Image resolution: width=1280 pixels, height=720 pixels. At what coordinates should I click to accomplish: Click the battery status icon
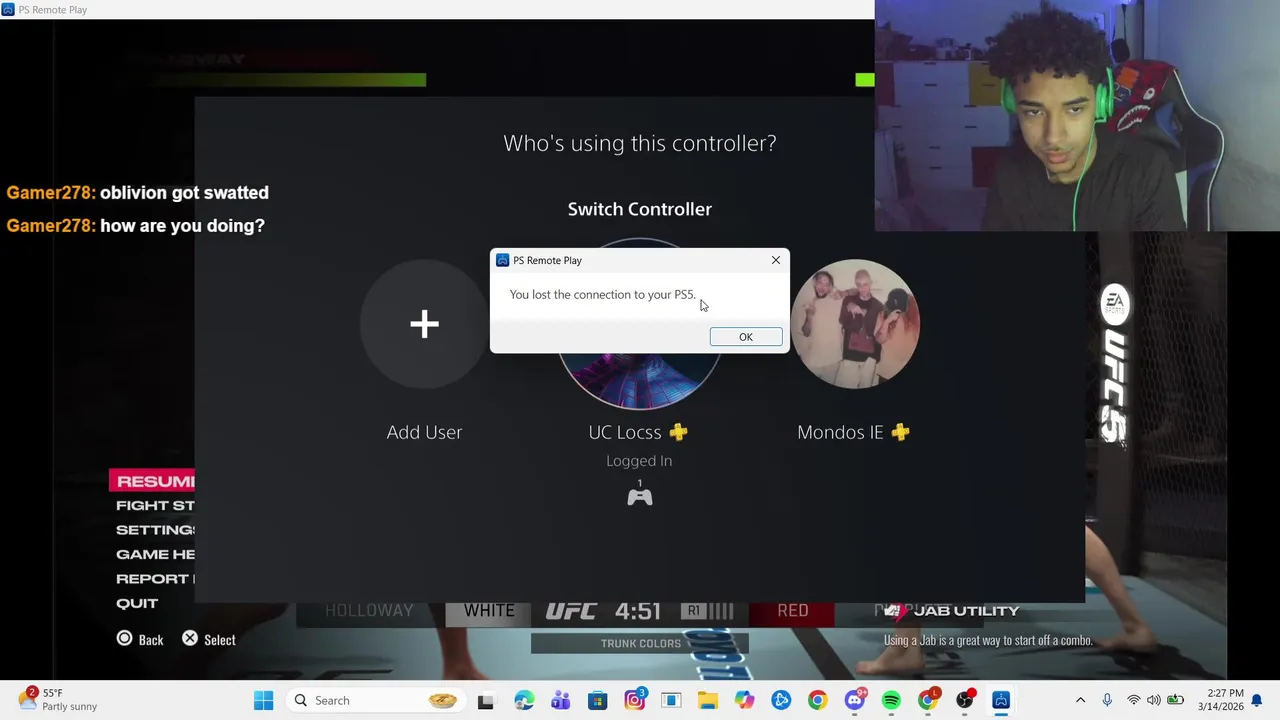point(1176,700)
